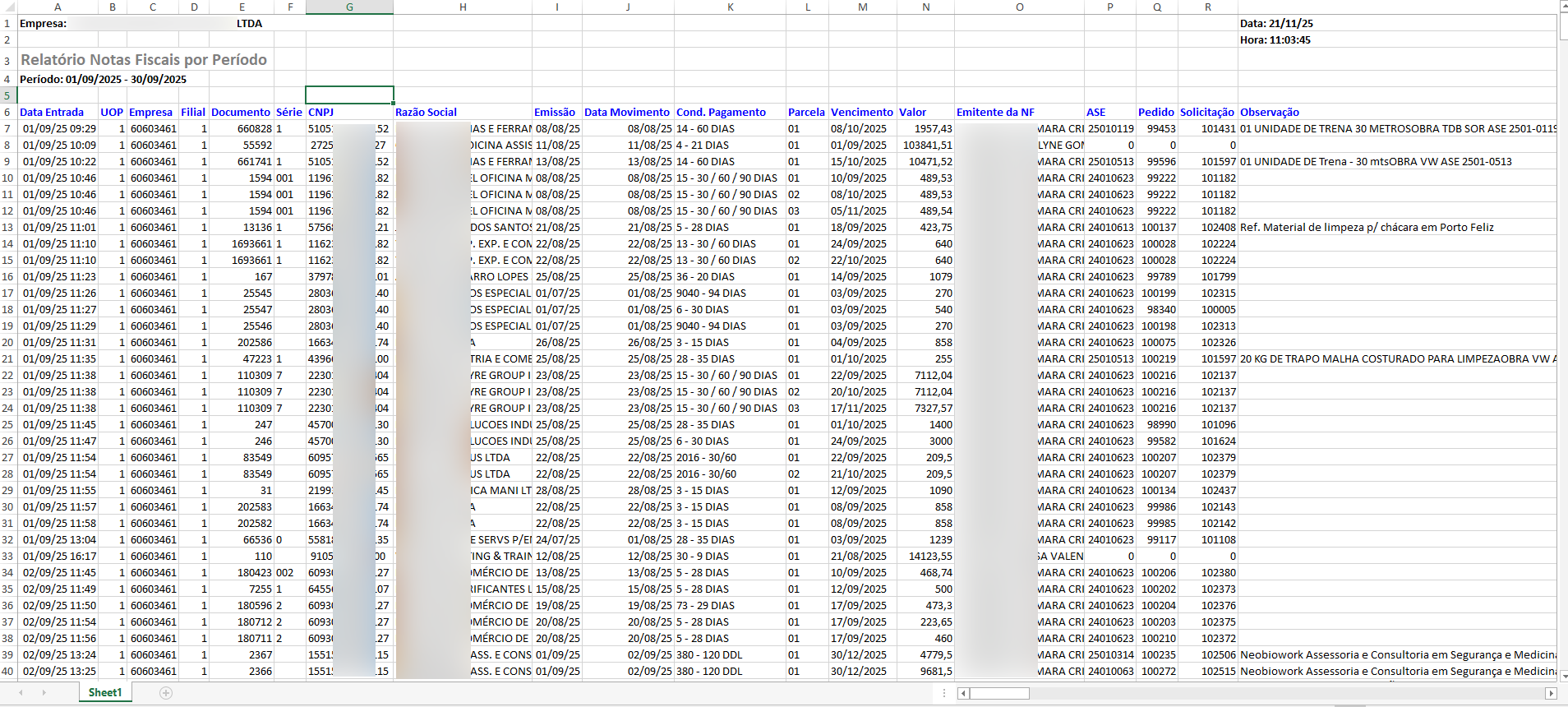Select column G header
Image resolution: width=1568 pixels, height=707 pixels.
click(x=349, y=7)
